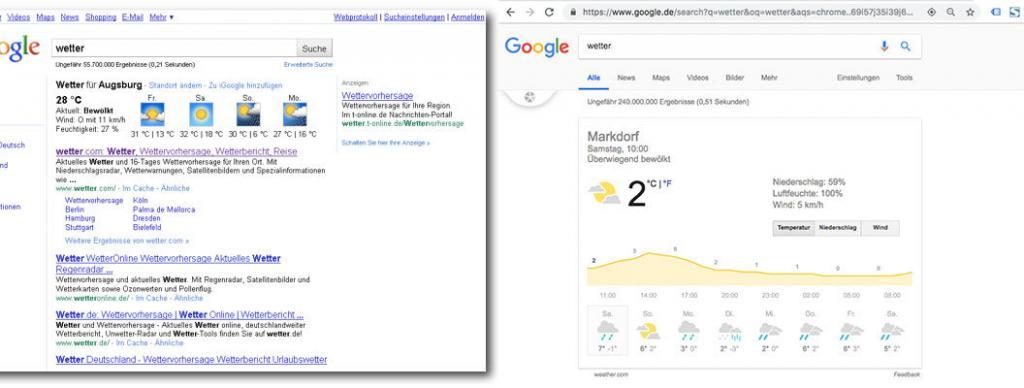Switch the weather graph to Wind
Screen dimensions: 1024x388
(880, 228)
